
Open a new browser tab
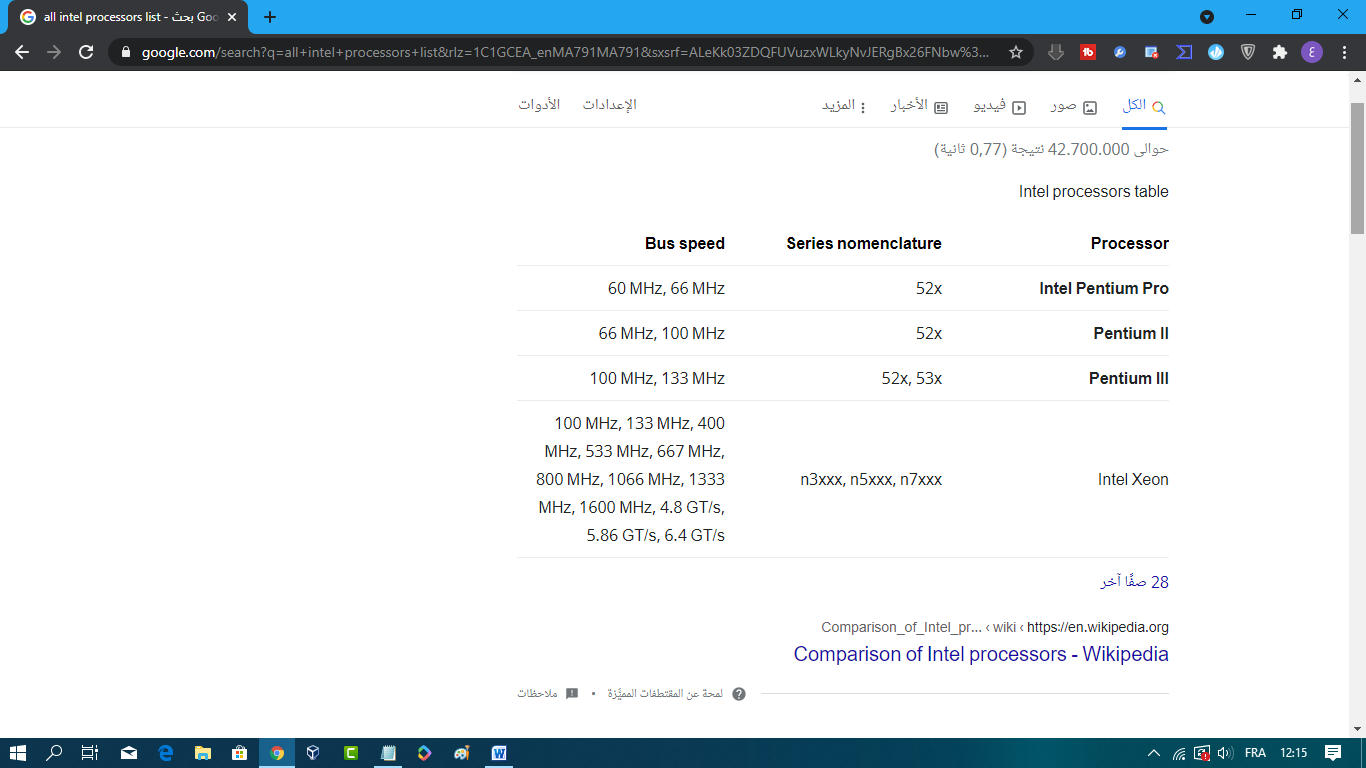pos(270,17)
